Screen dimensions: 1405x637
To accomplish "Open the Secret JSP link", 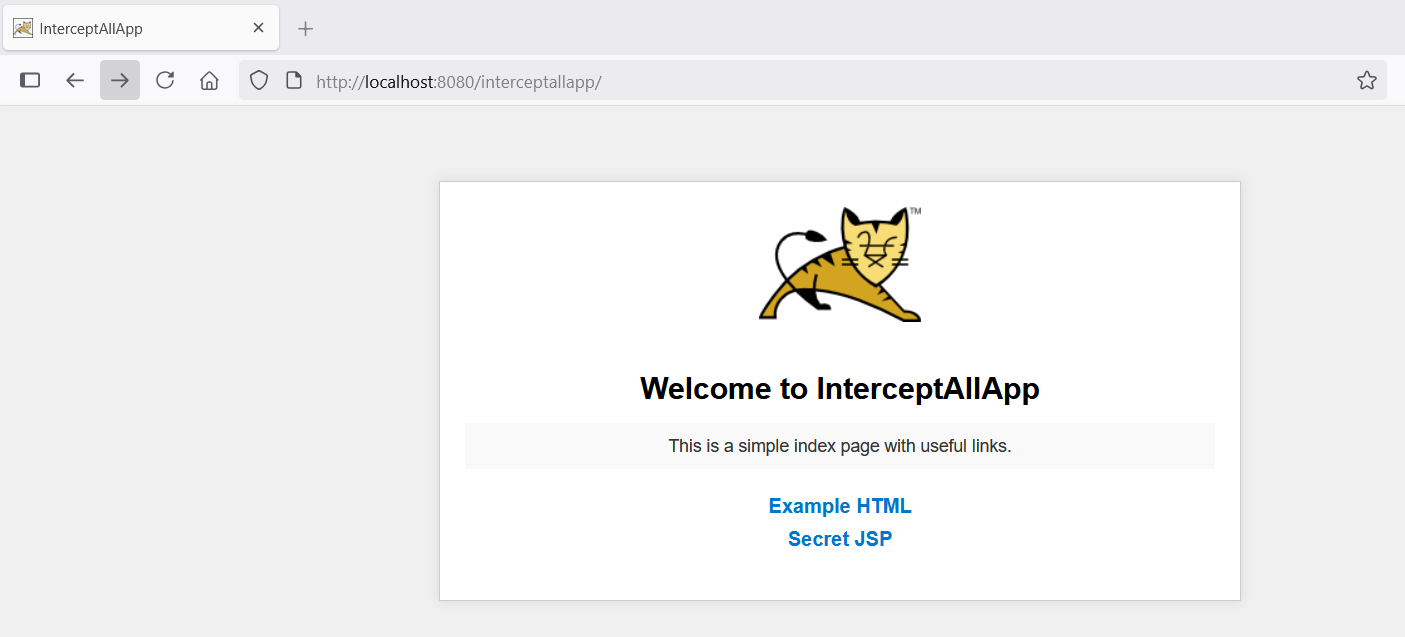I will [x=840, y=539].
